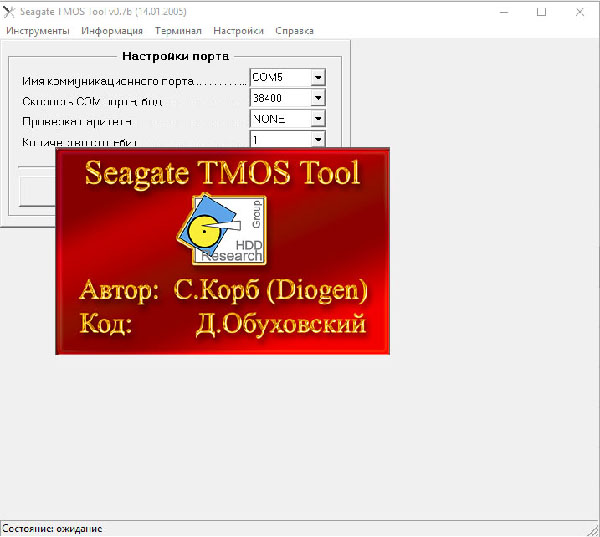Viewport: 600px width, 537px height.
Task: Expand the stop bits dropdown showing 1
Action: pos(318,139)
